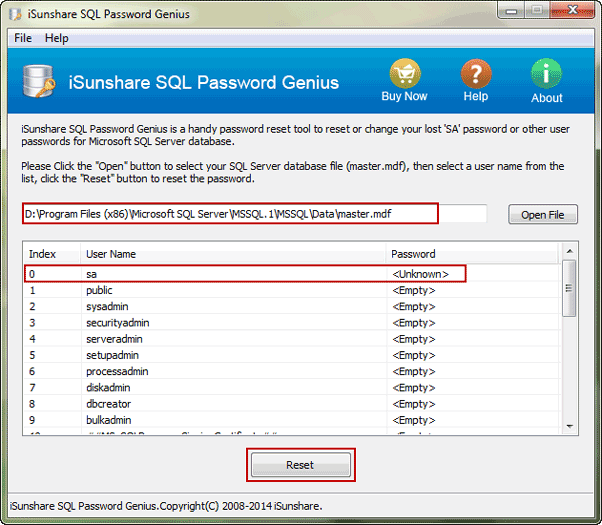The height and width of the screenshot is (525, 602).
Task: Open the About info icon
Action: (x=546, y=74)
